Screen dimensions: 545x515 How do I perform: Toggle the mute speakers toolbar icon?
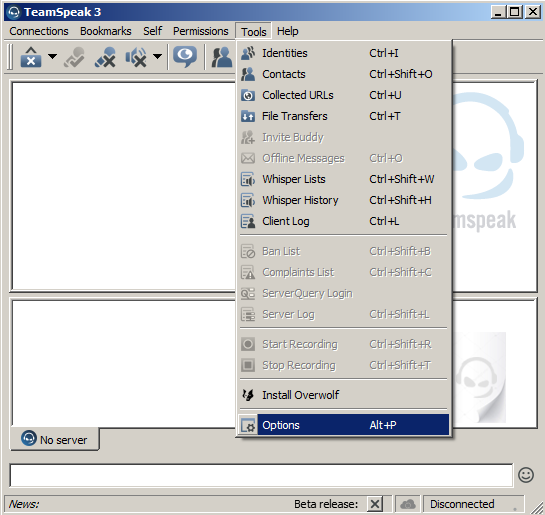[x=136, y=57]
